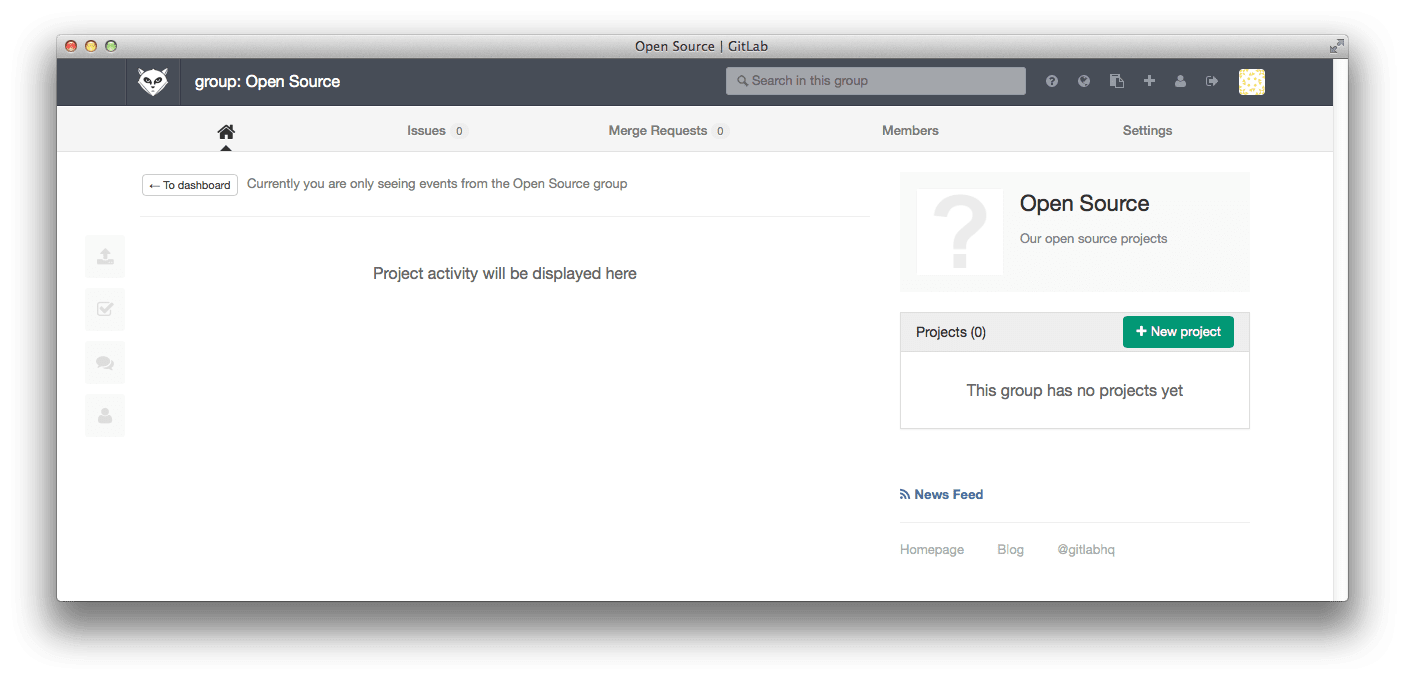Click the group avatar question mark placeholder
1405x680 pixels.
click(960, 232)
